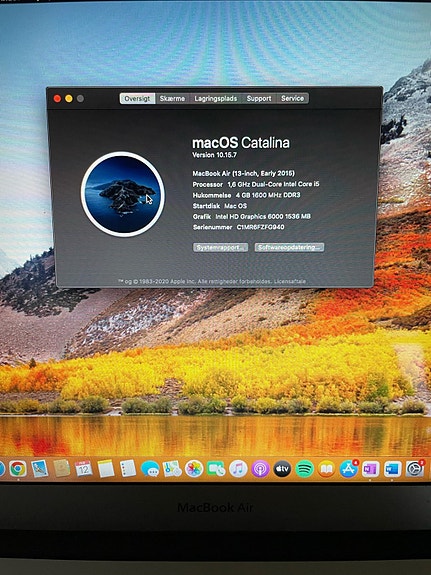Viewport: 431px width, 575px height.
Task: Open the Notes app in dock
Action: pos(106,468)
